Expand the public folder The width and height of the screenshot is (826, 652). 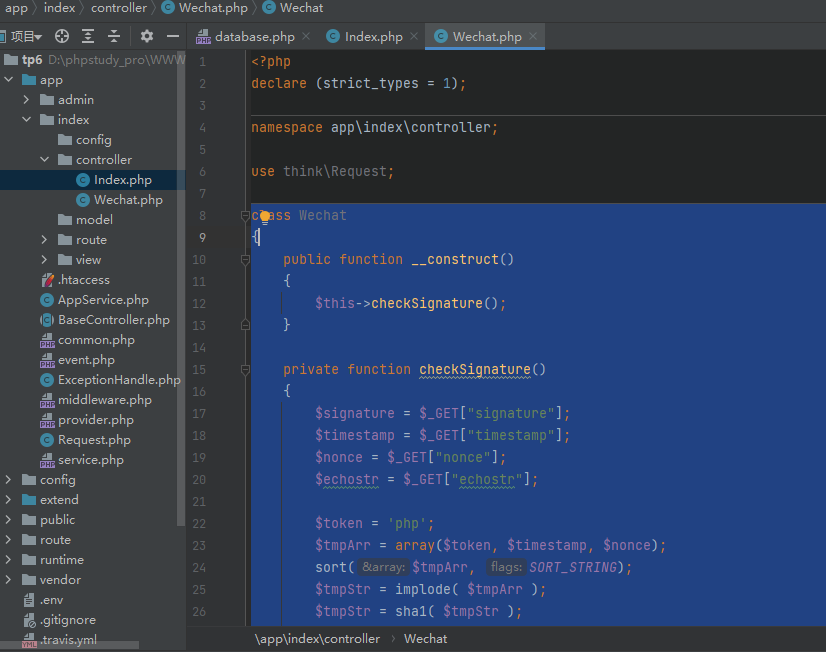[8, 520]
